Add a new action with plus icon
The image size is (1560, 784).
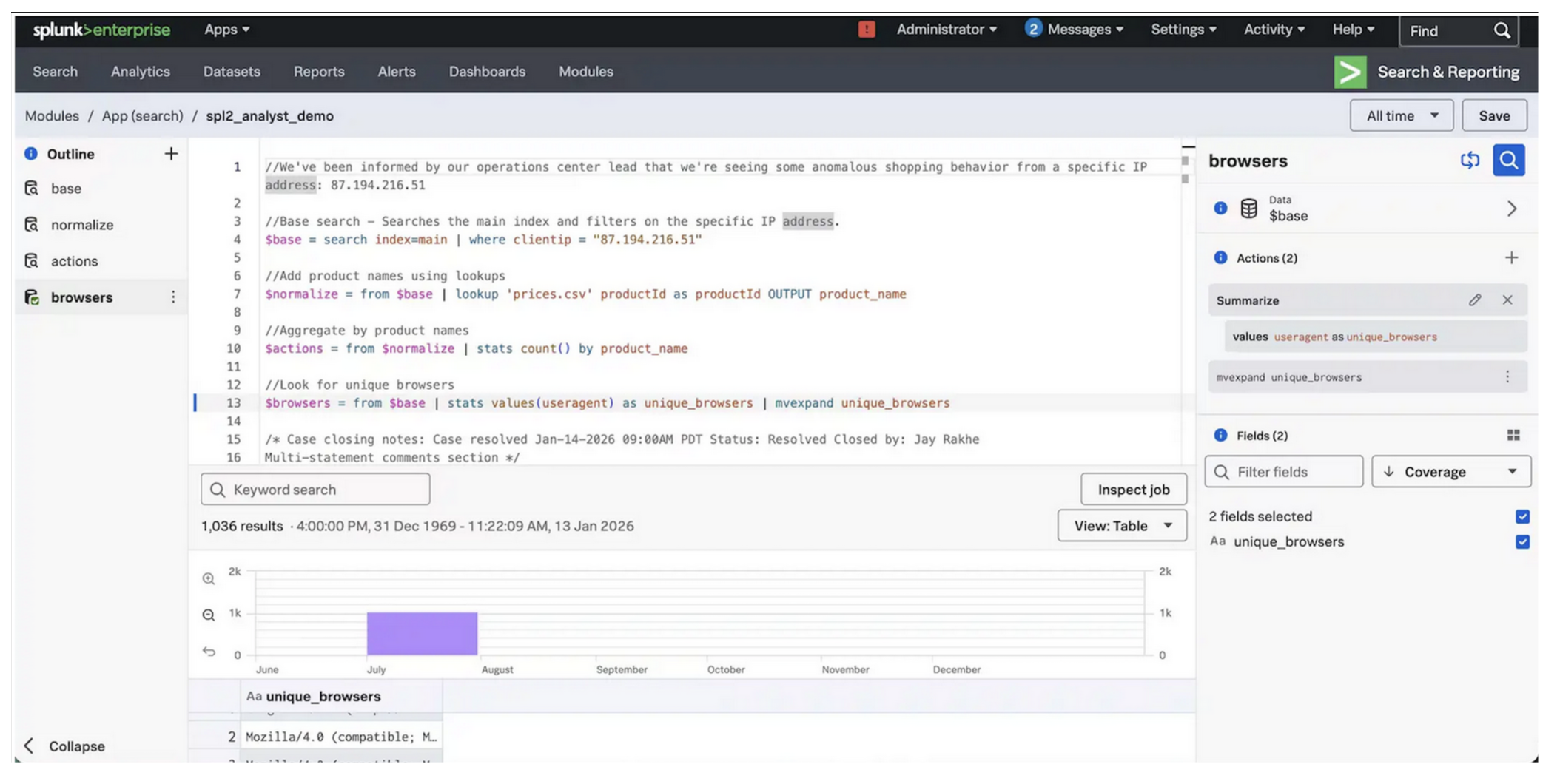pyautogui.click(x=1511, y=257)
